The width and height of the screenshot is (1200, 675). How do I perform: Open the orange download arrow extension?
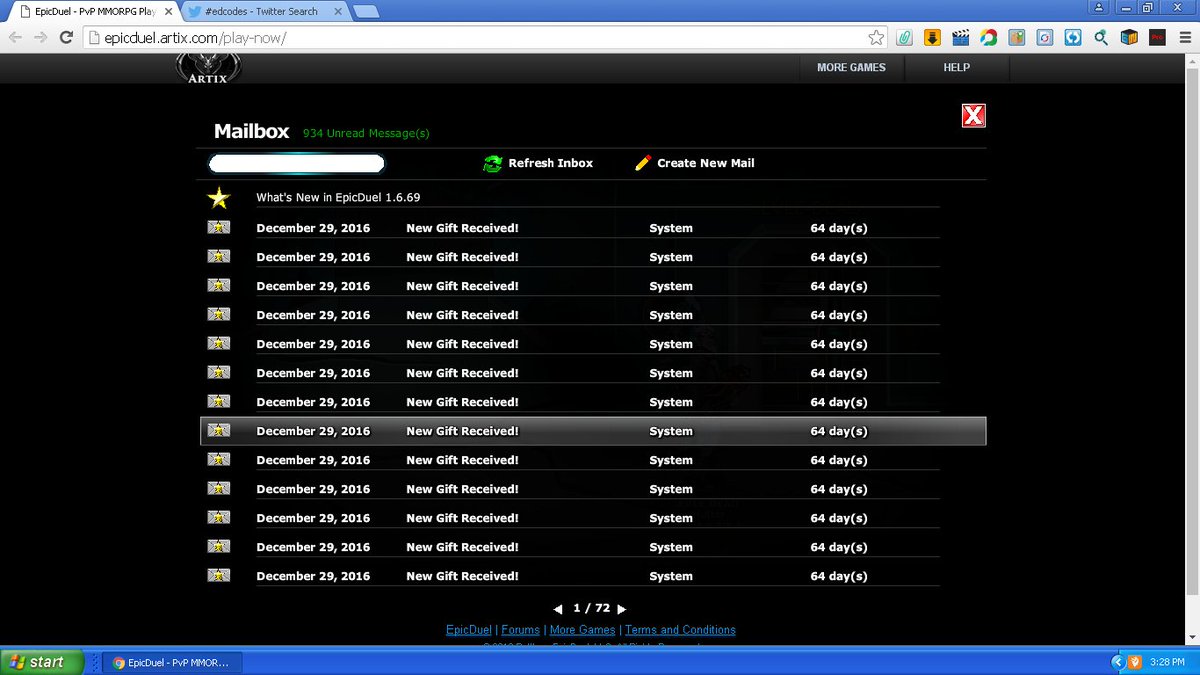[x=932, y=38]
